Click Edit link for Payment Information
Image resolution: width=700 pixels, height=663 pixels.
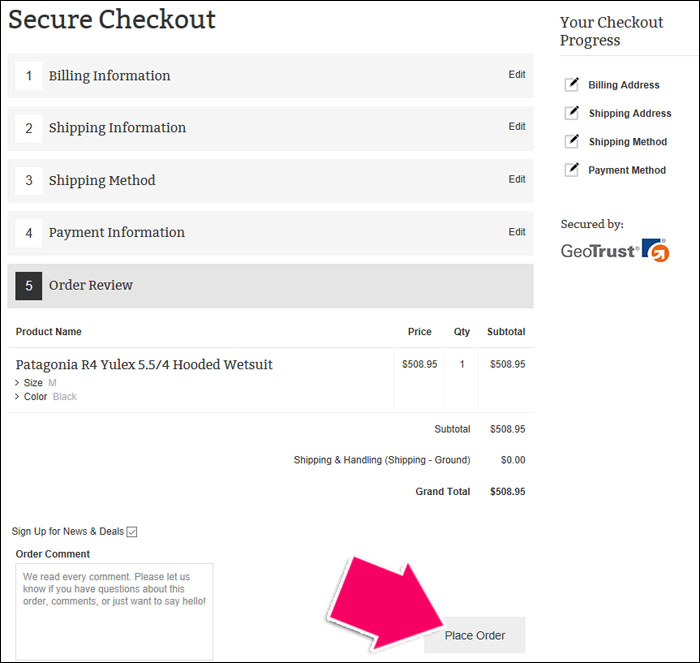pos(517,232)
